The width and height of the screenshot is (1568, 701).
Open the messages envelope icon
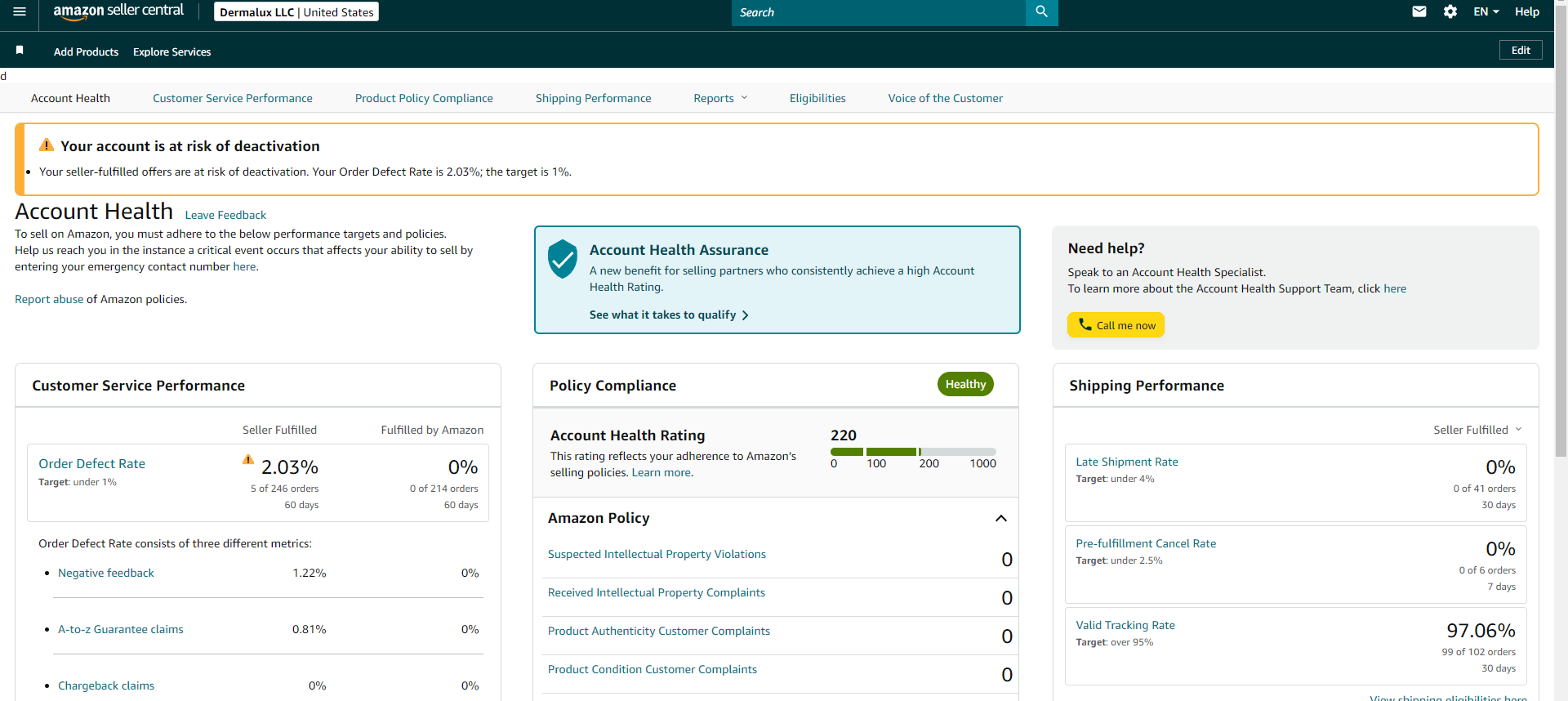click(x=1419, y=11)
